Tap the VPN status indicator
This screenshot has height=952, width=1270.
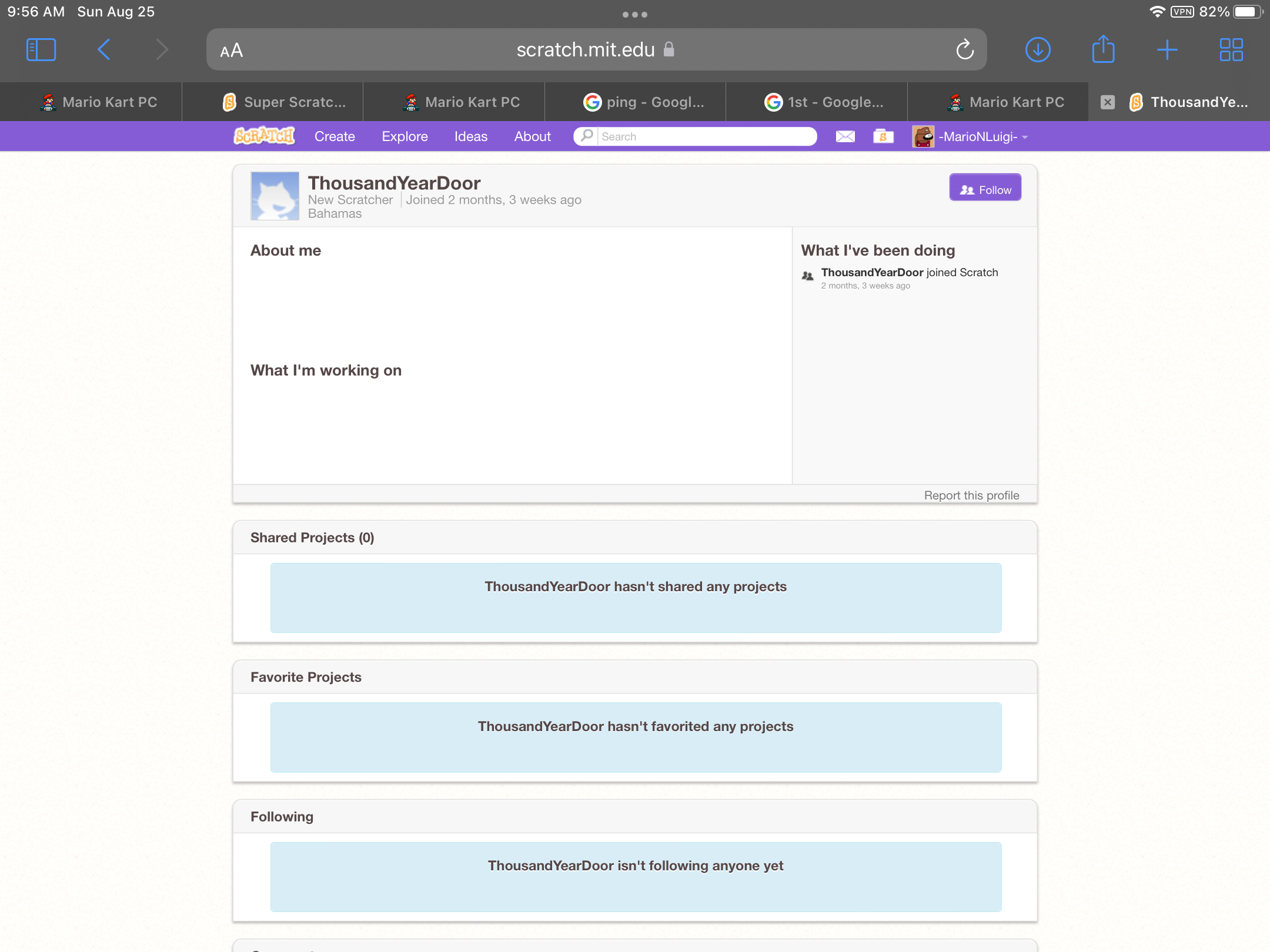click(x=1182, y=12)
